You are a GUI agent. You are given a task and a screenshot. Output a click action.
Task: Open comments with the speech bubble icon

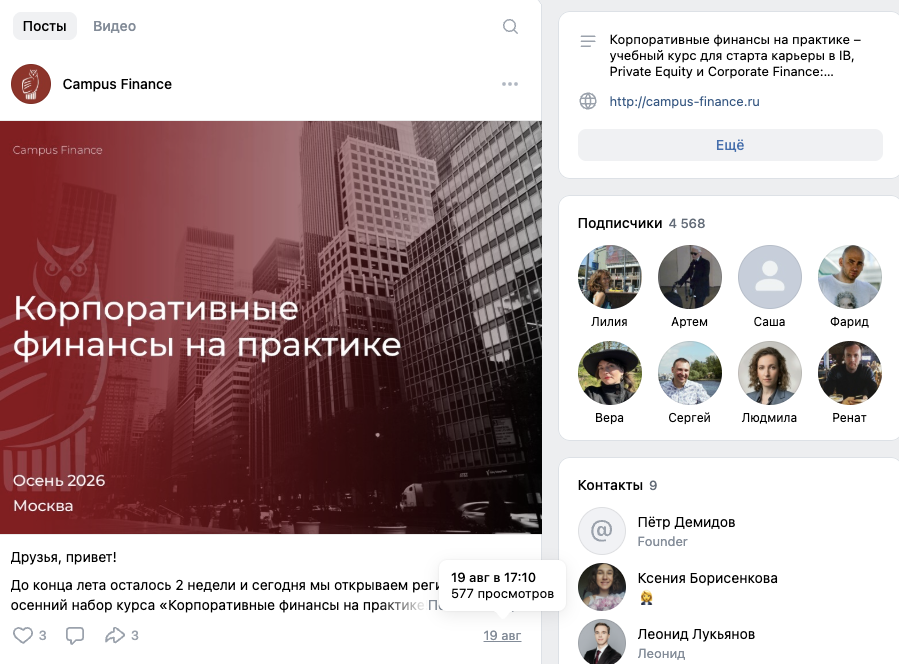tap(75, 635)
